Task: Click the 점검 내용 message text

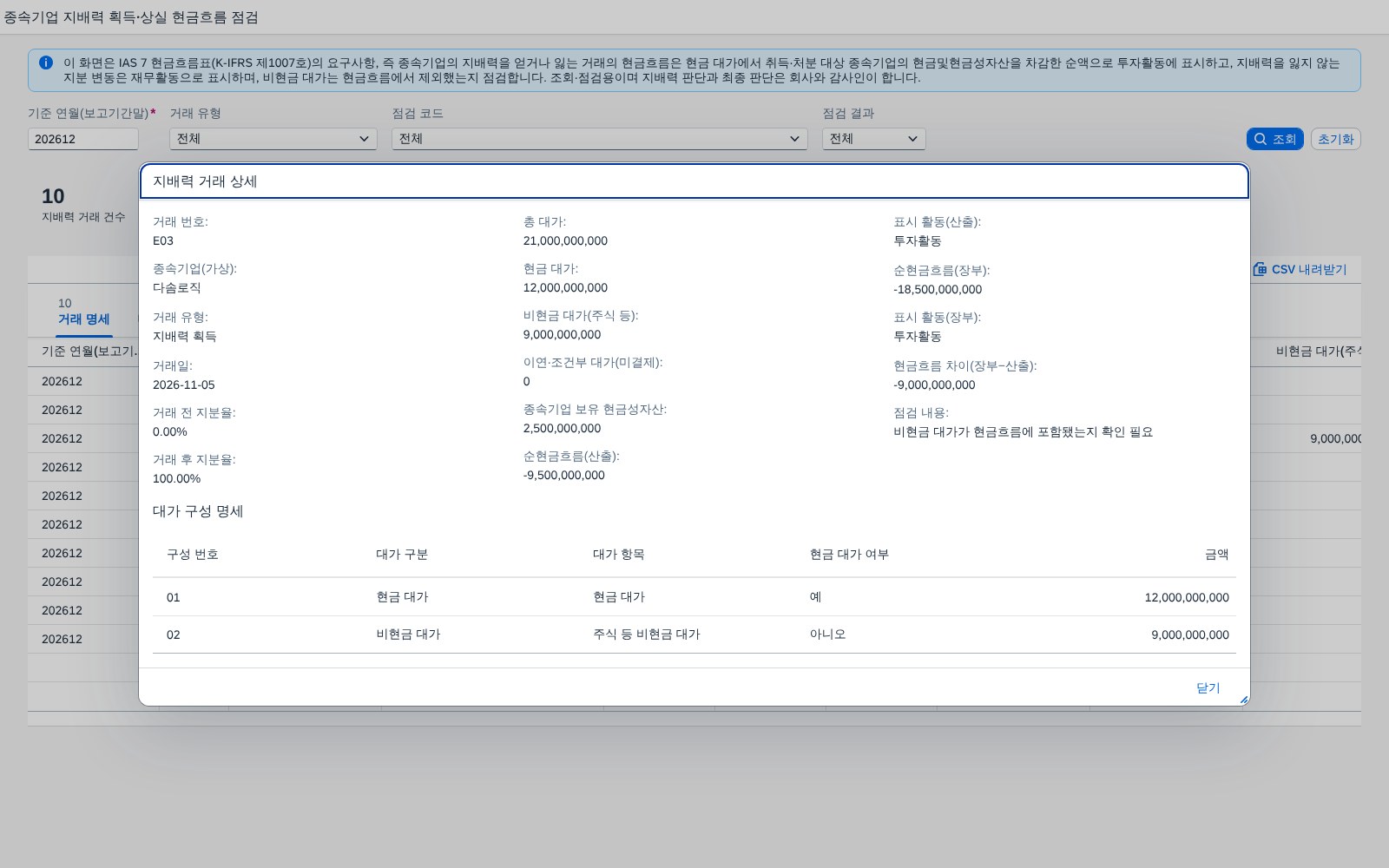Action: pyautogui.click(x=1024, y=432)
